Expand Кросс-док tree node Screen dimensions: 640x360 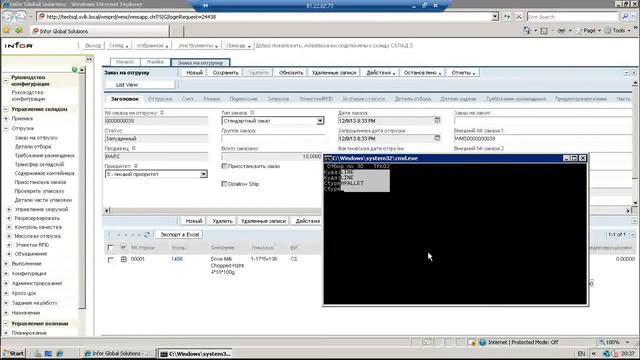point(6,293)
